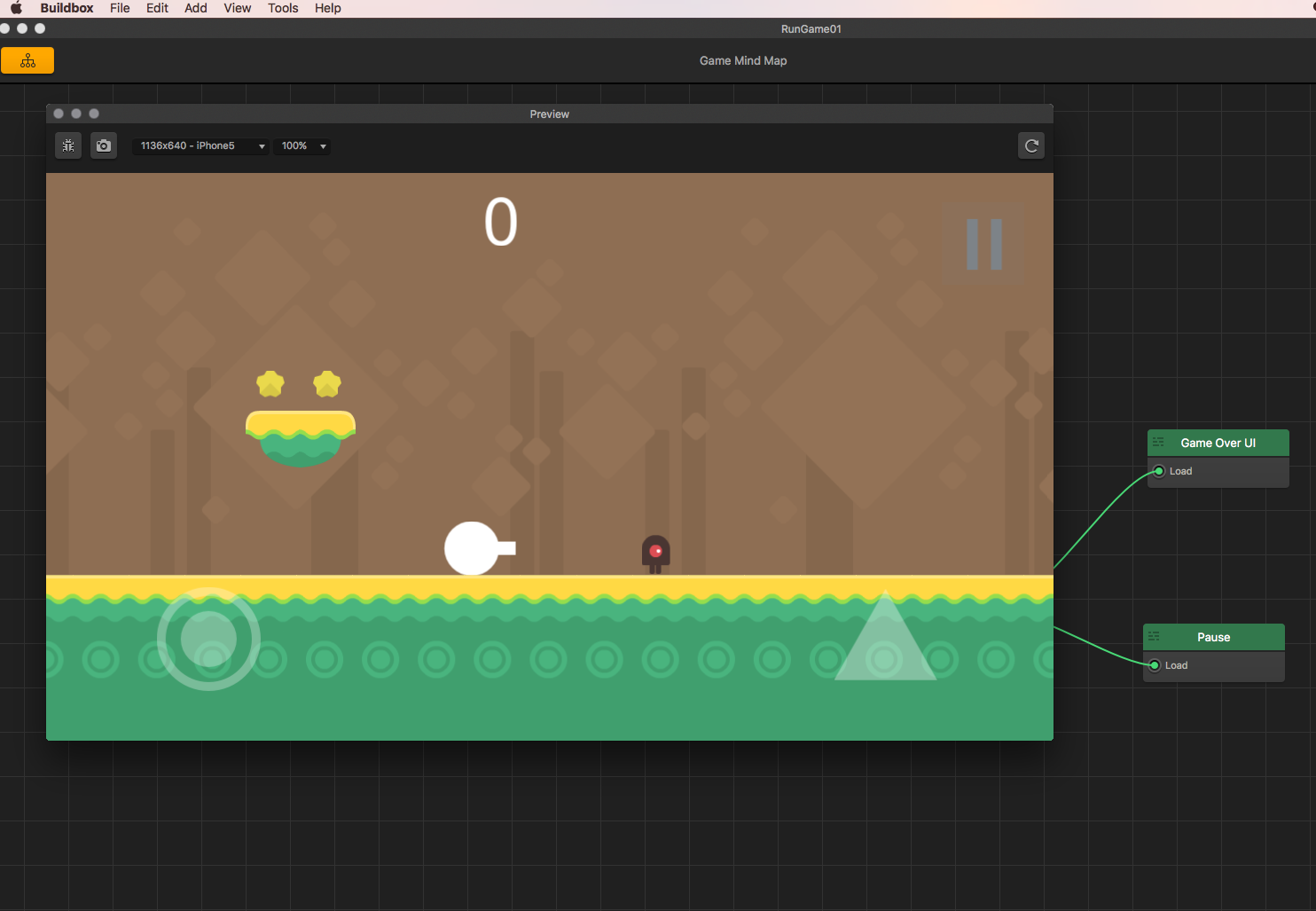Open the Add menu
Viewport: 1316px width, 911px height.
coord(196,8)
